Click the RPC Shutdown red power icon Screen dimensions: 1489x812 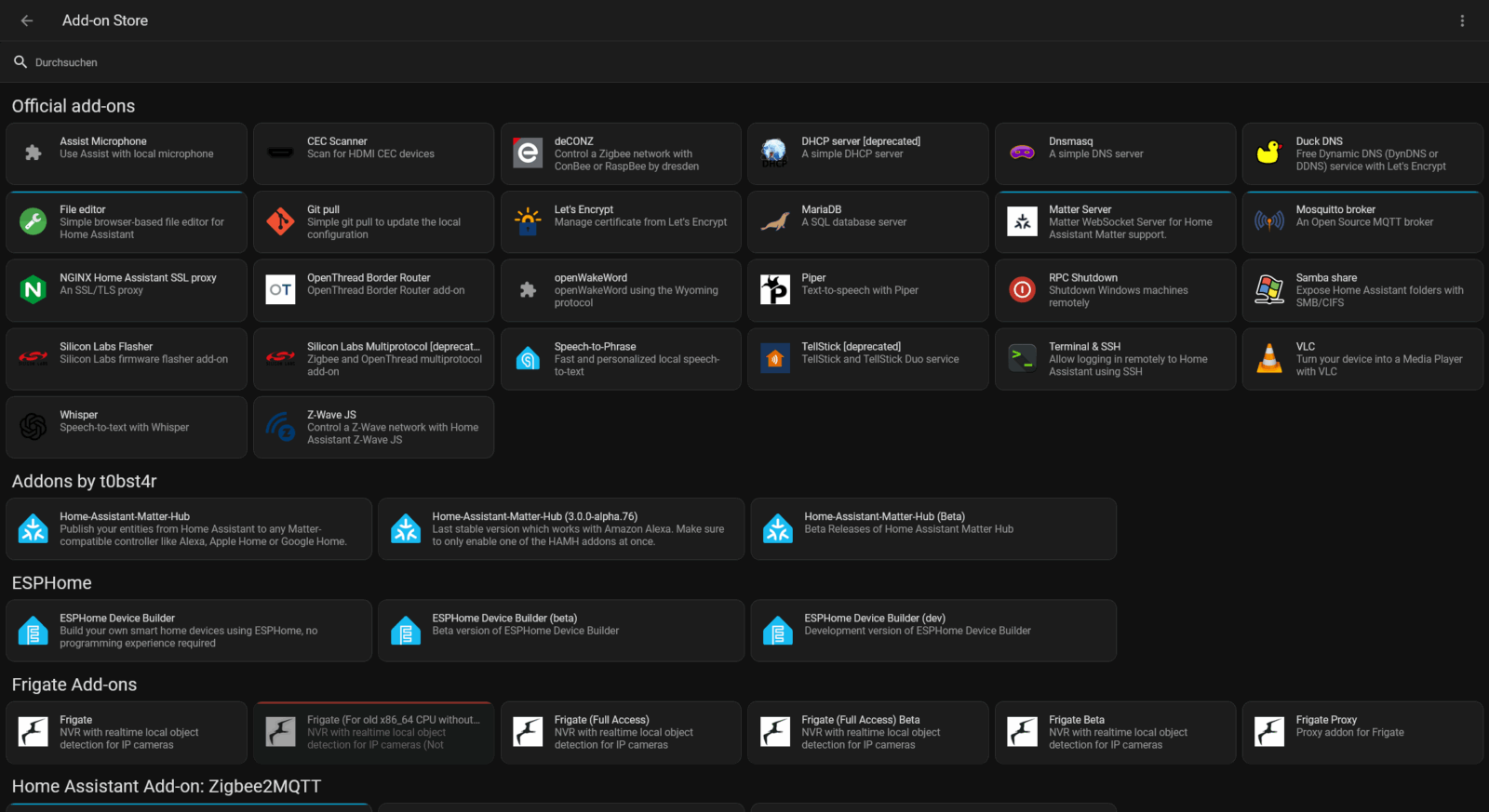click(1022, 290)
